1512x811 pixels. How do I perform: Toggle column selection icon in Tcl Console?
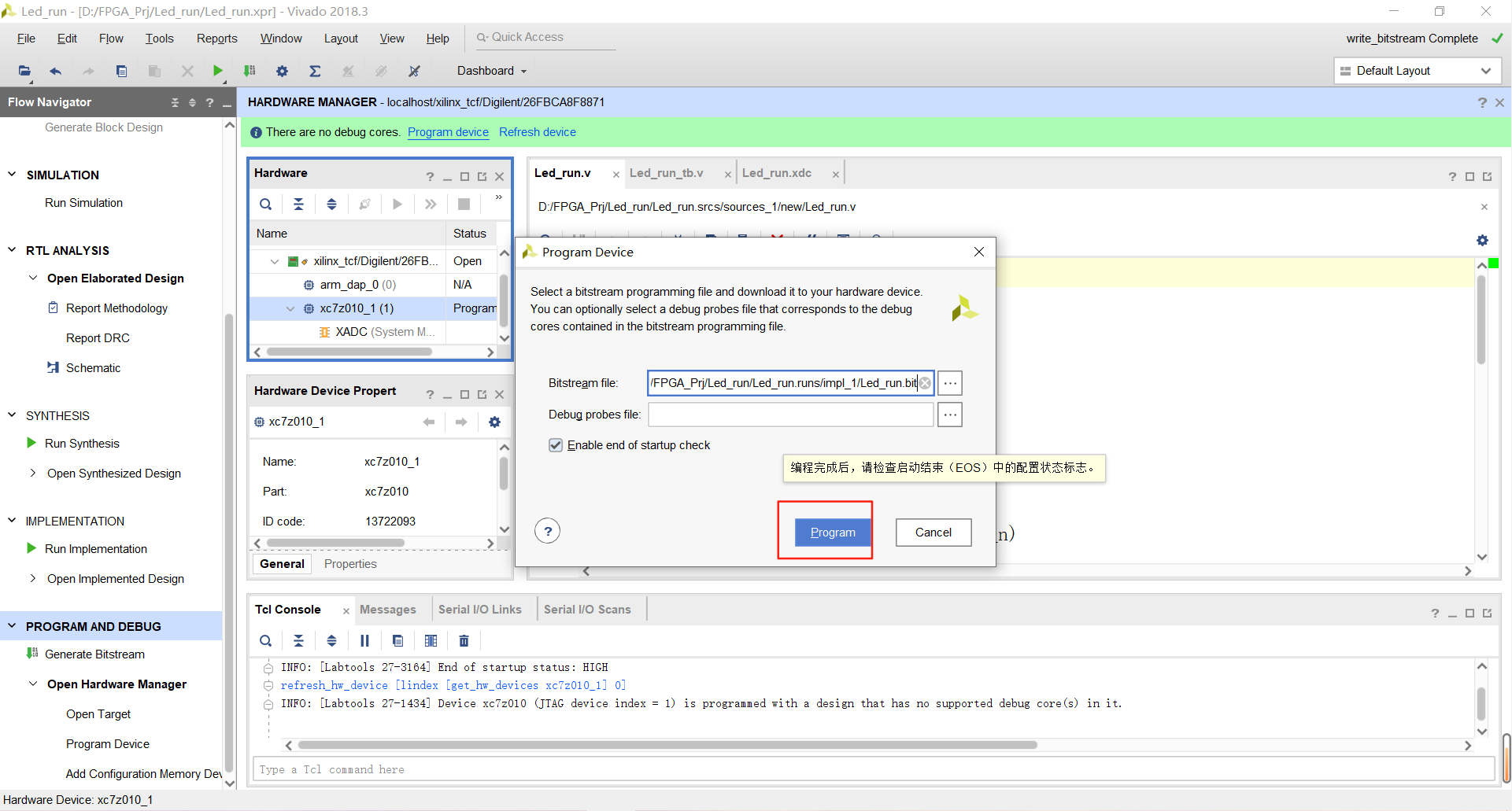pos(431,641)
